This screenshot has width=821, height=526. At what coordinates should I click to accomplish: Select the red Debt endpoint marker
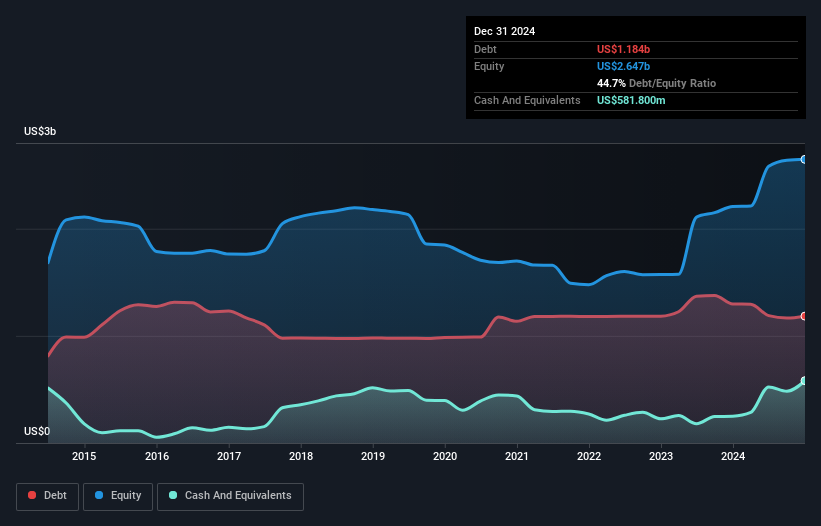click(x=804, y=316)
